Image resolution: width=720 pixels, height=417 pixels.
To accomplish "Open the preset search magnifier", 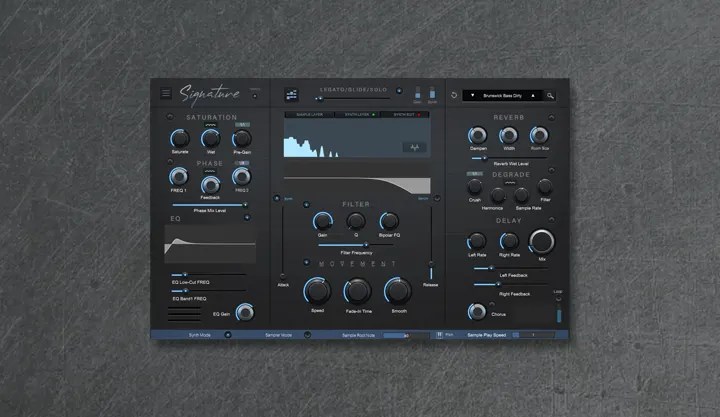I will 550,96.
